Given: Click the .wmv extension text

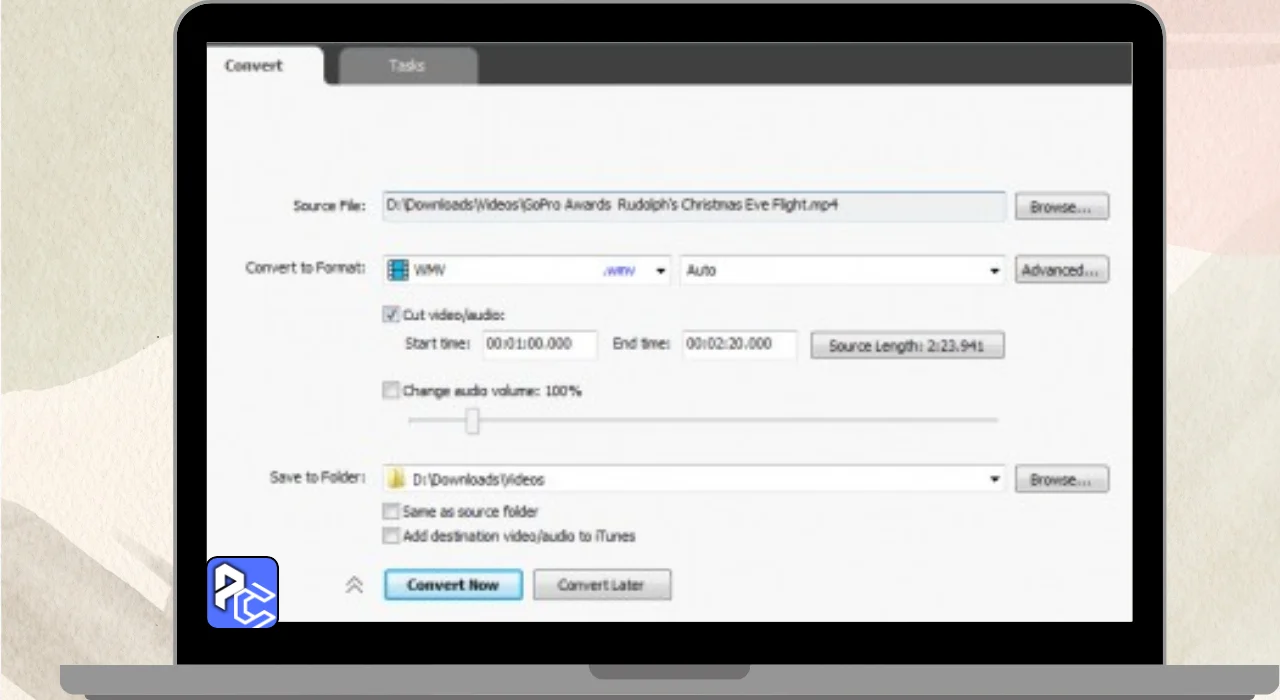Looking at the screenshot, I should click(x=618, y=271).
